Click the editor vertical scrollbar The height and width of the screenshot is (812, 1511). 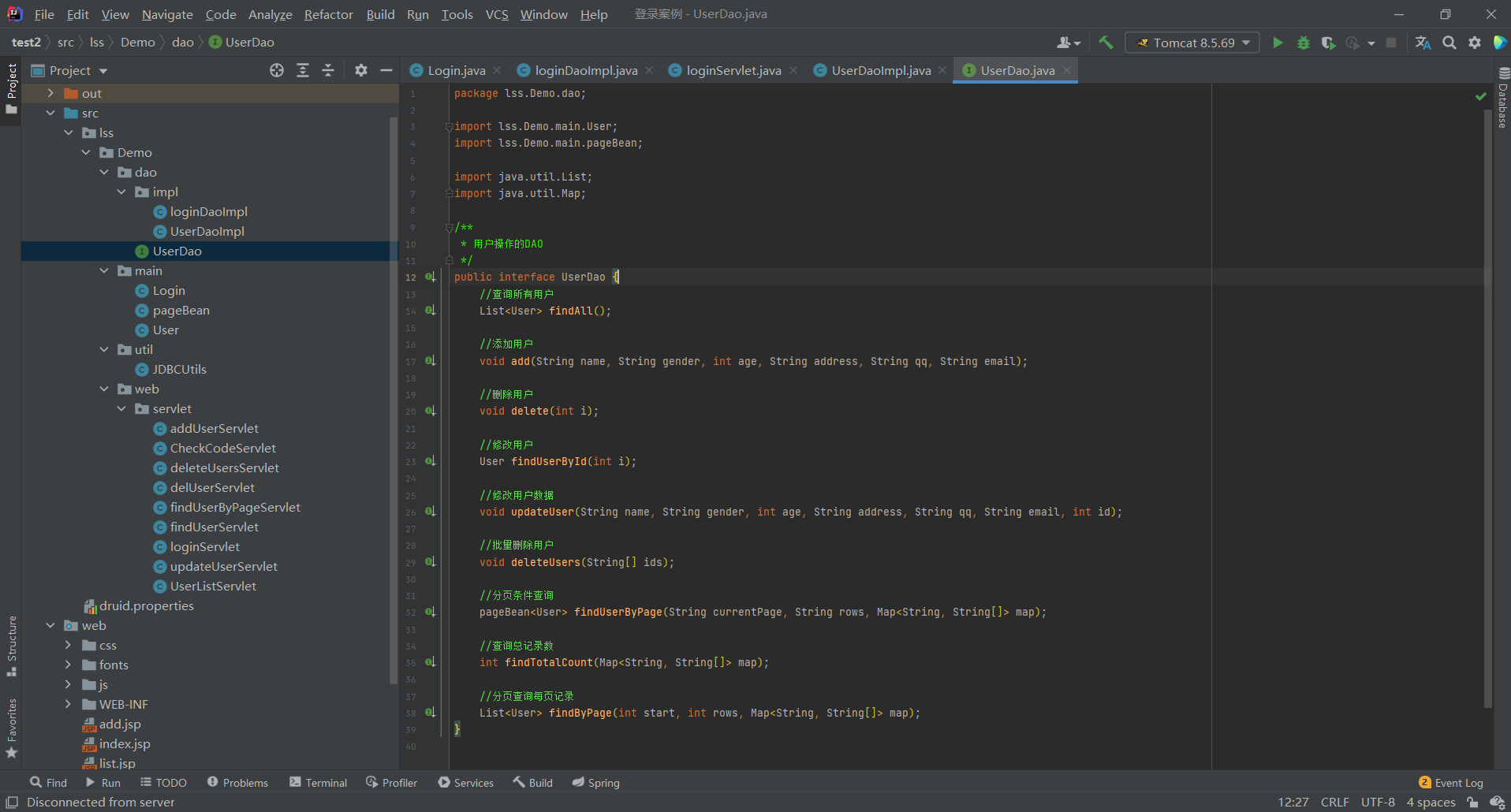pos(1488,410)
